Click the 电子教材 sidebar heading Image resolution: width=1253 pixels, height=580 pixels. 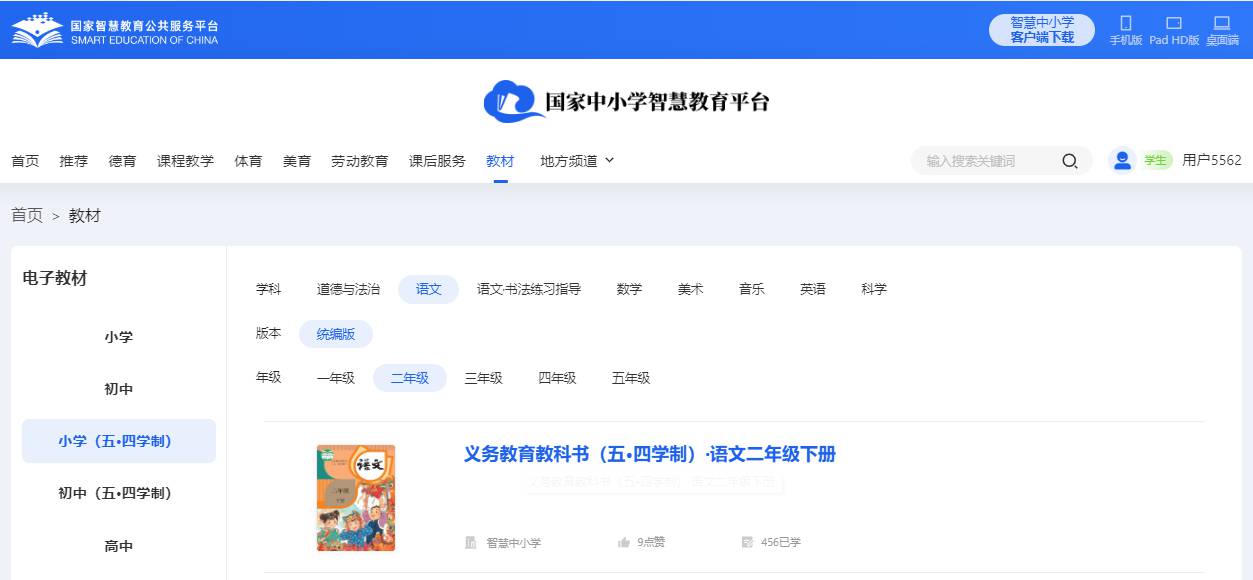coord(55,279)
